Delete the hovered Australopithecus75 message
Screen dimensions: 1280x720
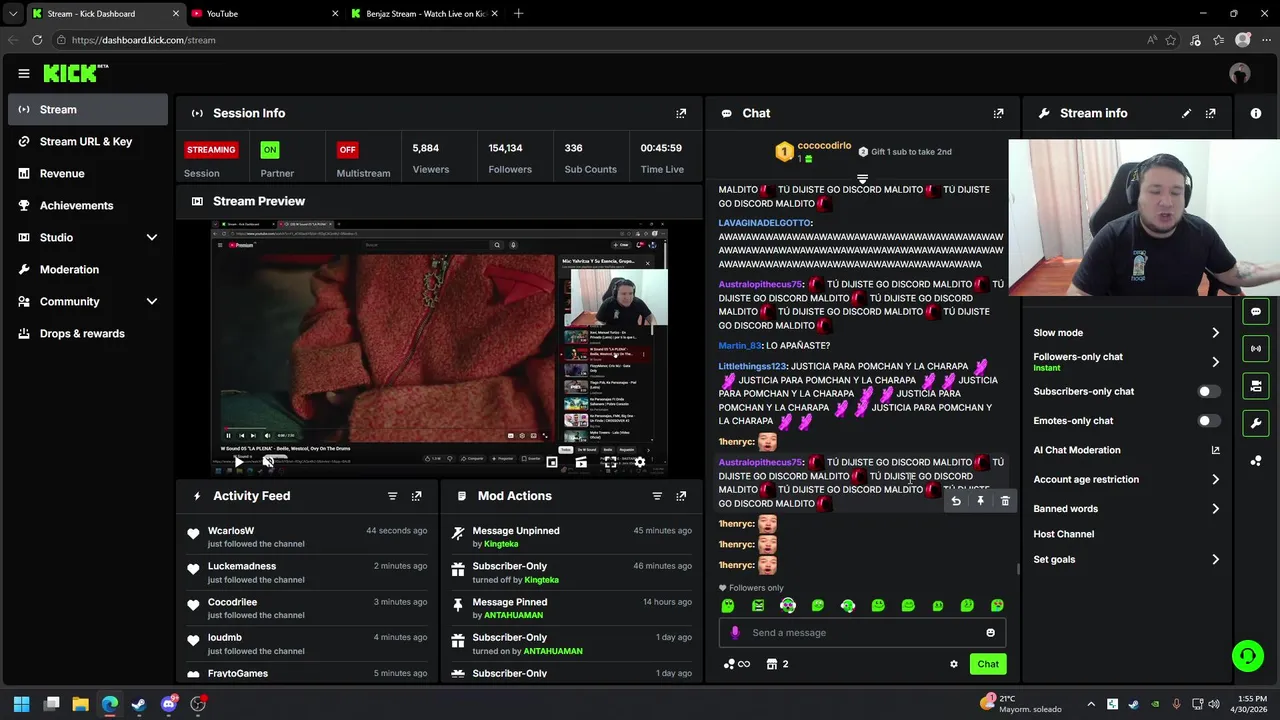(x=1005, y=501)
